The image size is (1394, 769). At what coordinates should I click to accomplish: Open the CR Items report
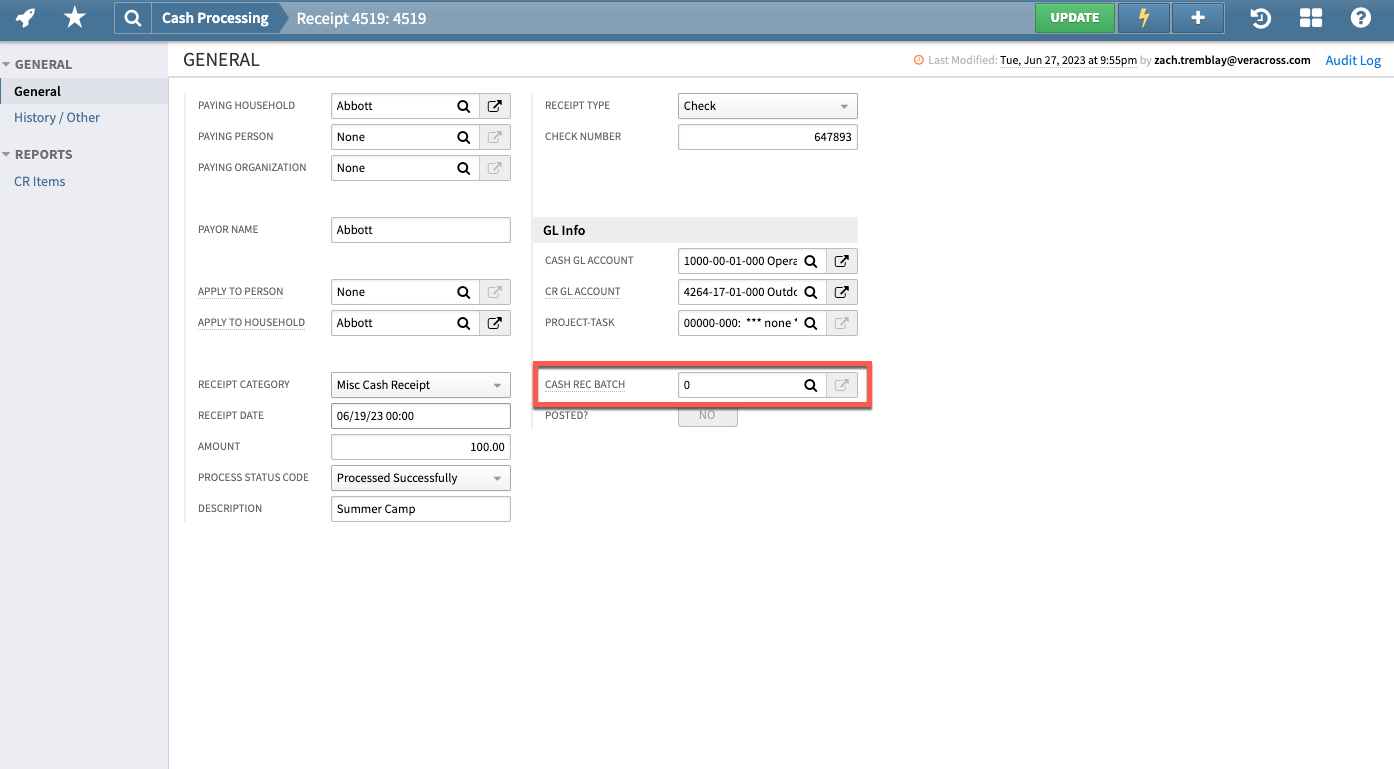[39, 181]
